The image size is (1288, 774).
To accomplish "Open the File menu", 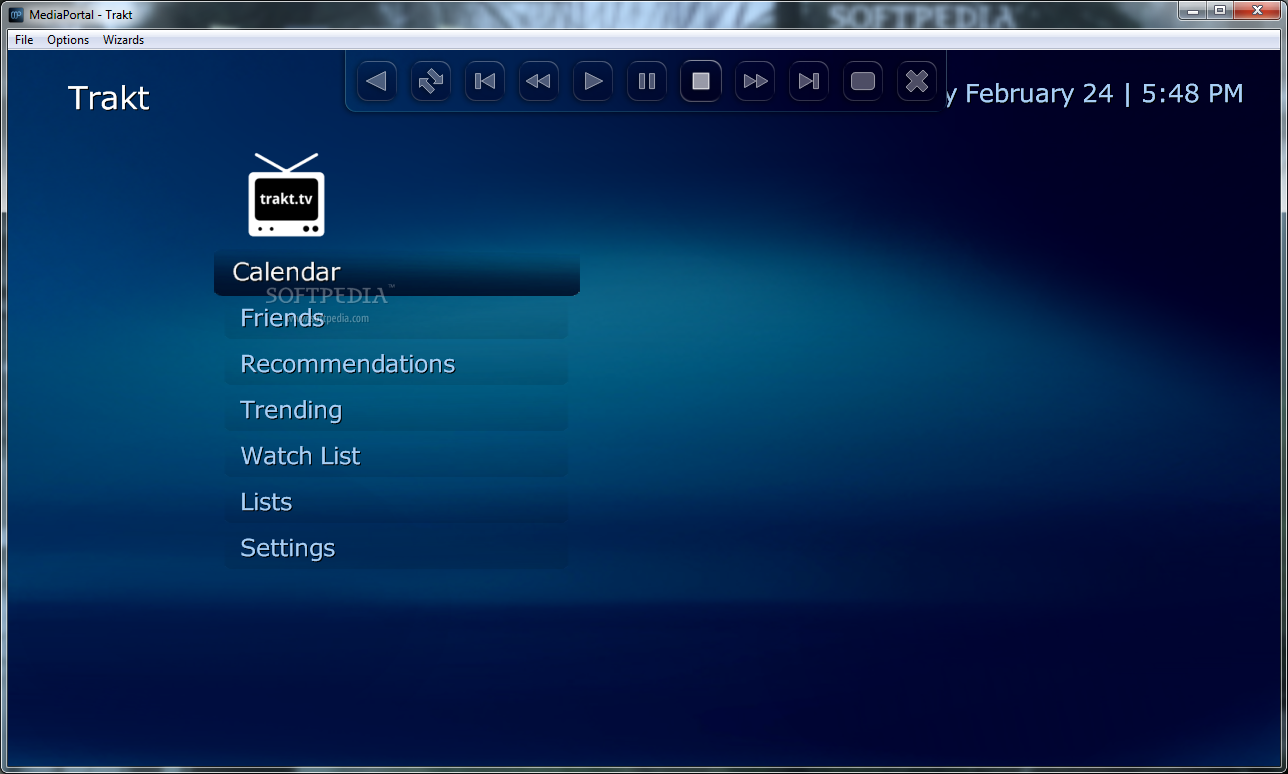I will coord(24,40).
